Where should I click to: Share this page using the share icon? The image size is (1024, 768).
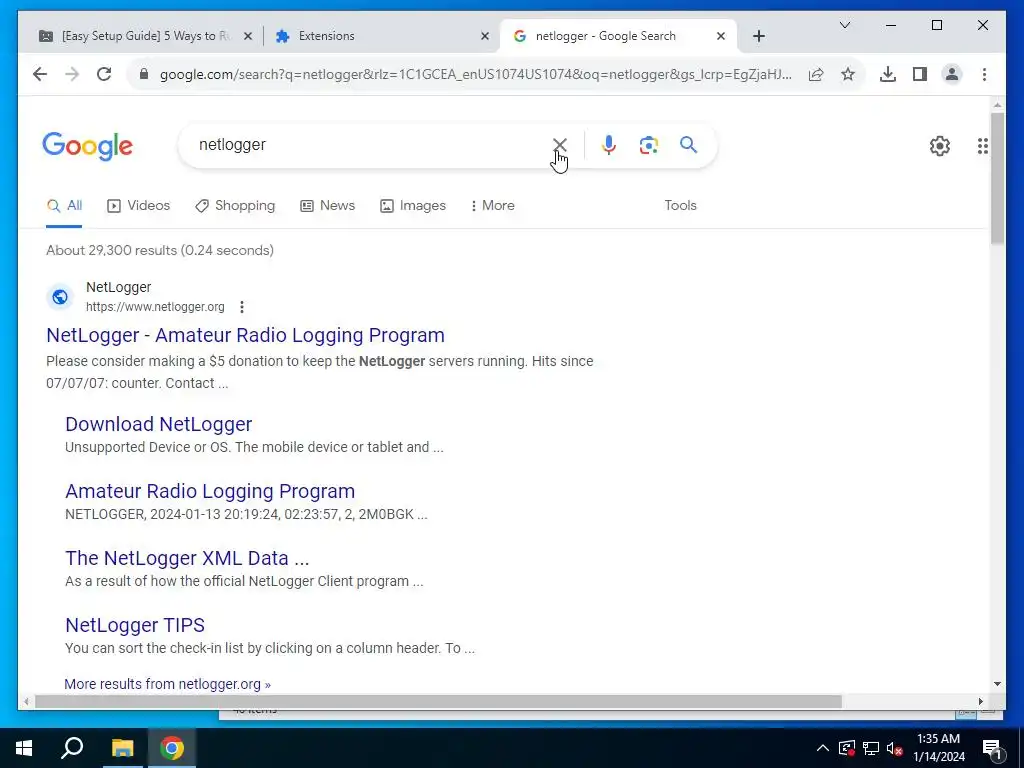tap(816, 74)
